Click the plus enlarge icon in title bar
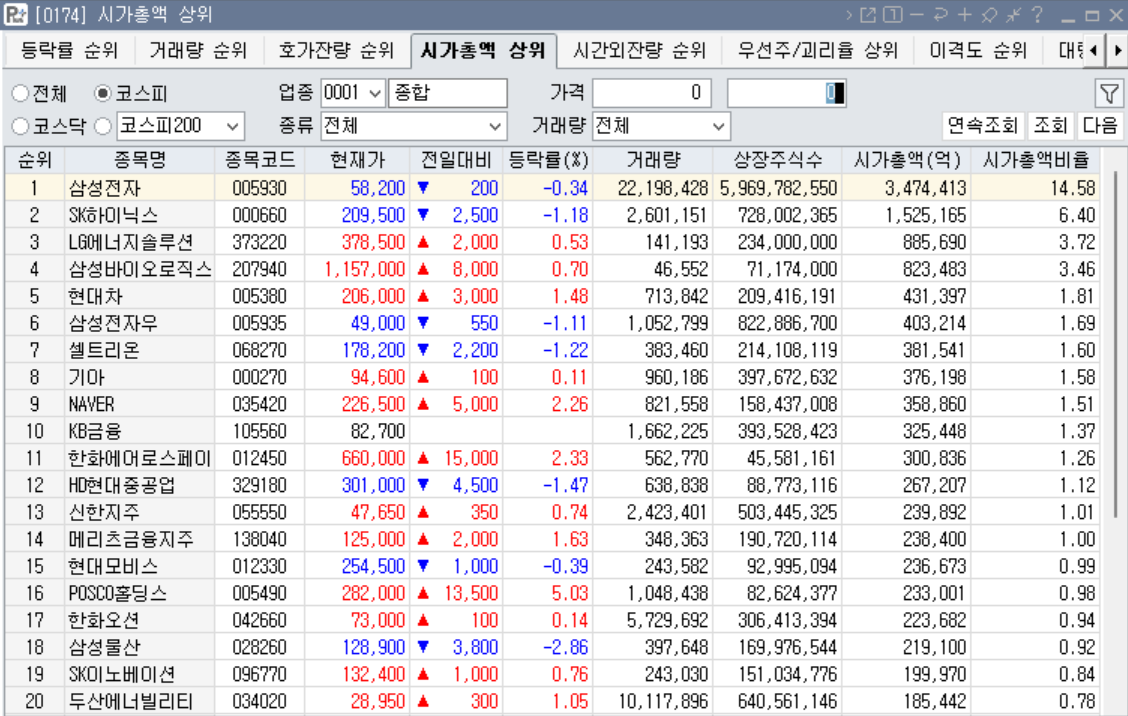This screenshot has height=716, width=1128. click(964, 14)
